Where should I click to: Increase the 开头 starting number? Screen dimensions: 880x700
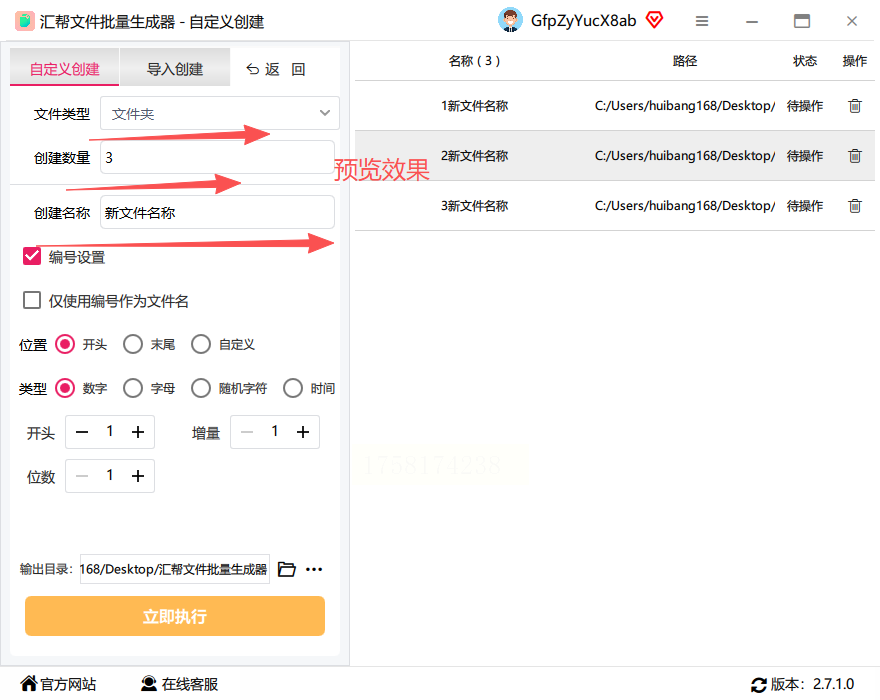coord(138,432)
